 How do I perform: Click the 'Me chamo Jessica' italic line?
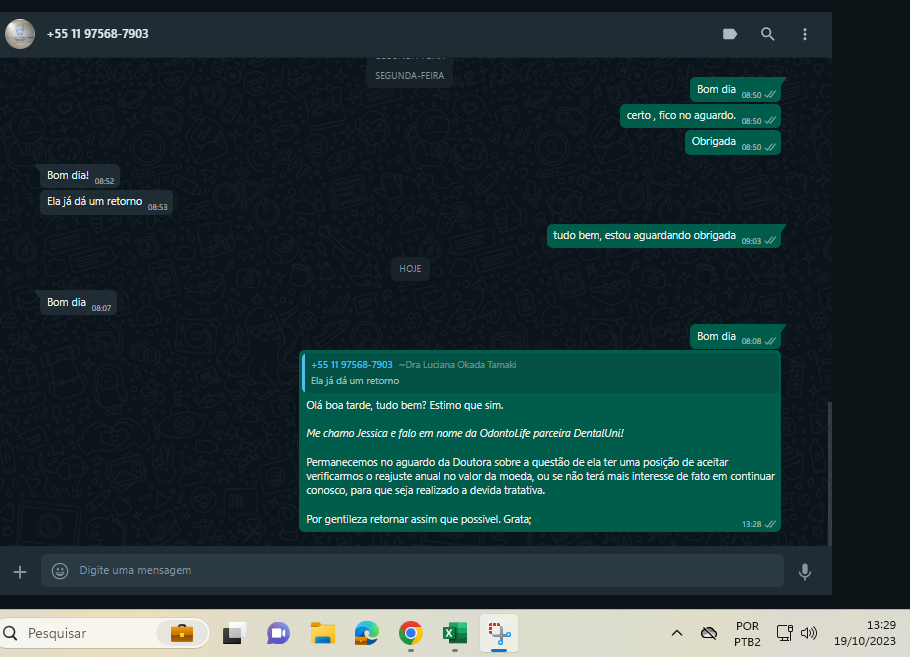coord(465,434)
